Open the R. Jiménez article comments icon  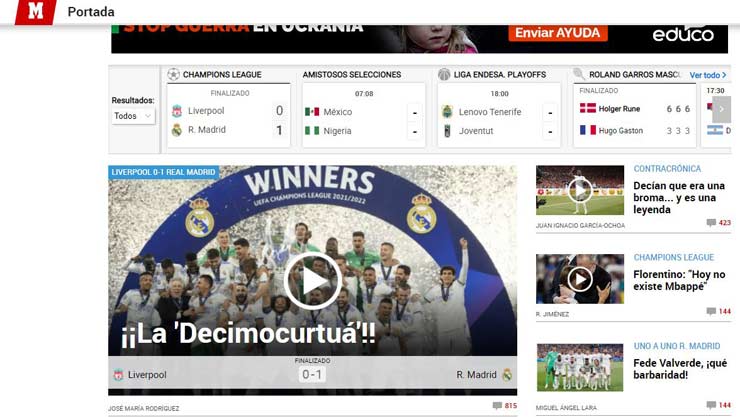pos(711,311)
